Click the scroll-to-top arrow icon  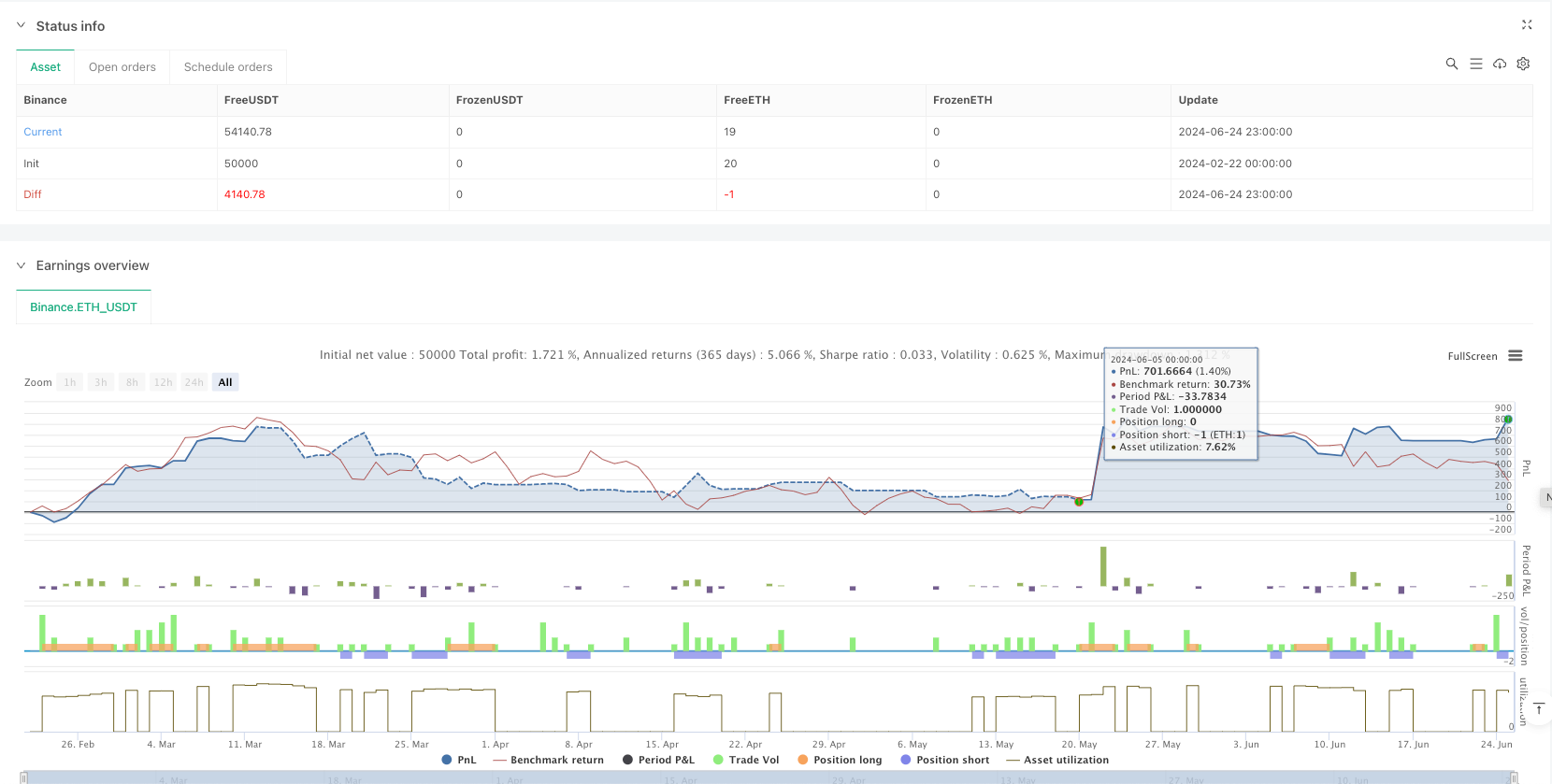click(1539, 709)
